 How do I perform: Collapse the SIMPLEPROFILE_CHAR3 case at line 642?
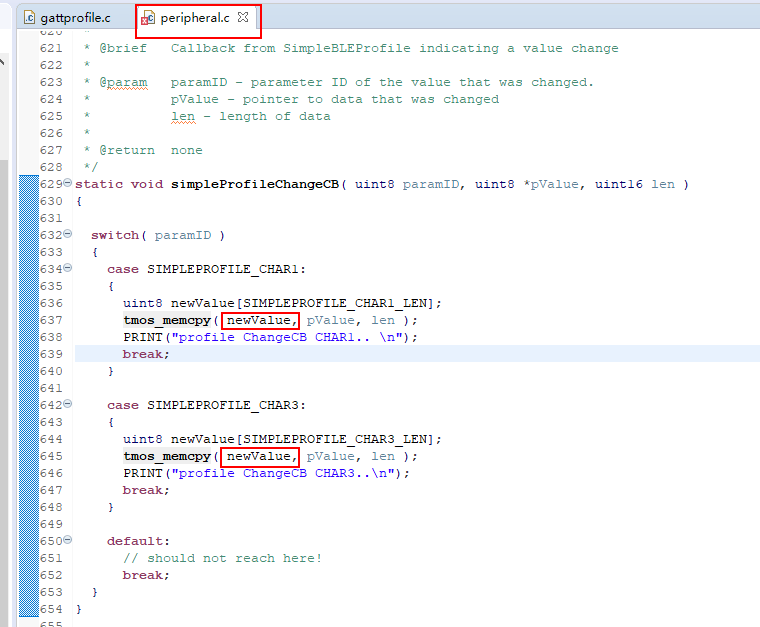[x=67, y=404]
